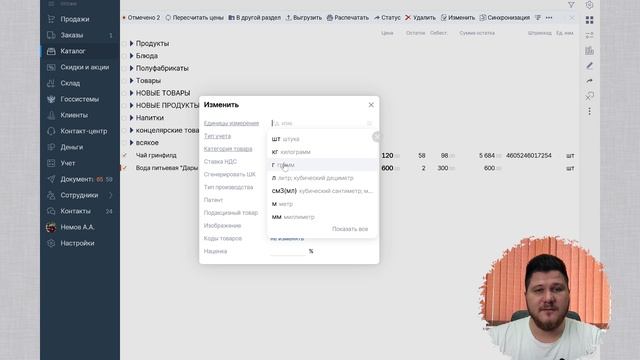Open Контакты section
The height and width of the screenshot is (360, 640).
76,211
